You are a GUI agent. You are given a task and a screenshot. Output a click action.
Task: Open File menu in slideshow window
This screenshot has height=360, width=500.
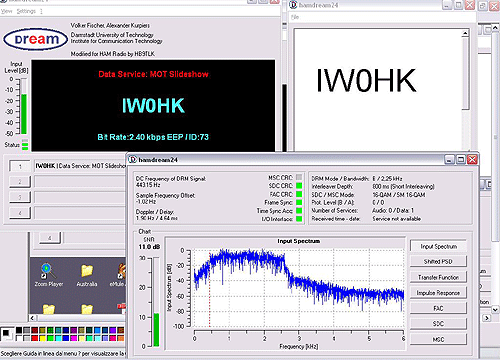295,17
